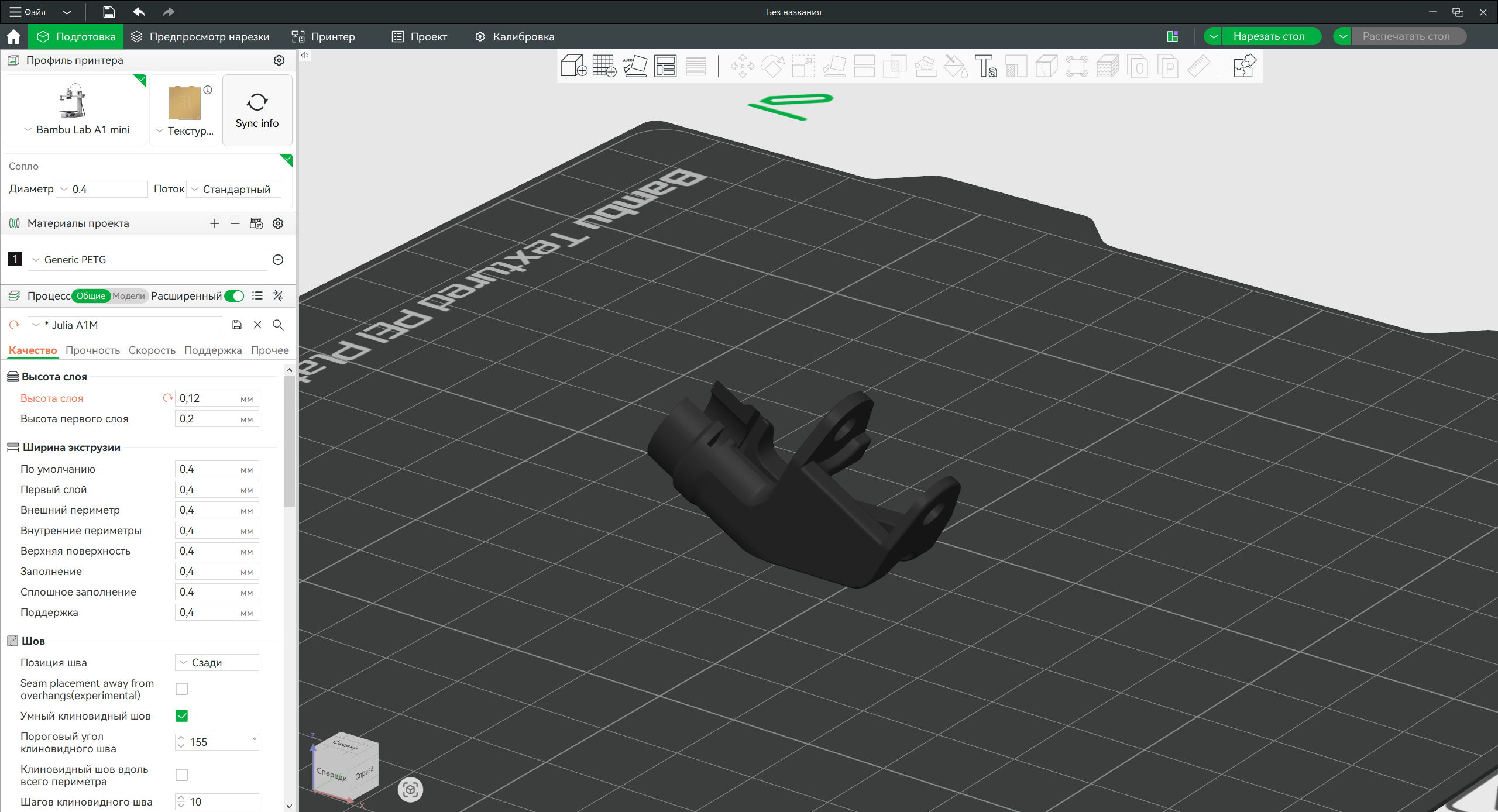Toggle the Advanced mode switch
The height and width of the screenshot is (812, 1498).
(x=235, y=296)
